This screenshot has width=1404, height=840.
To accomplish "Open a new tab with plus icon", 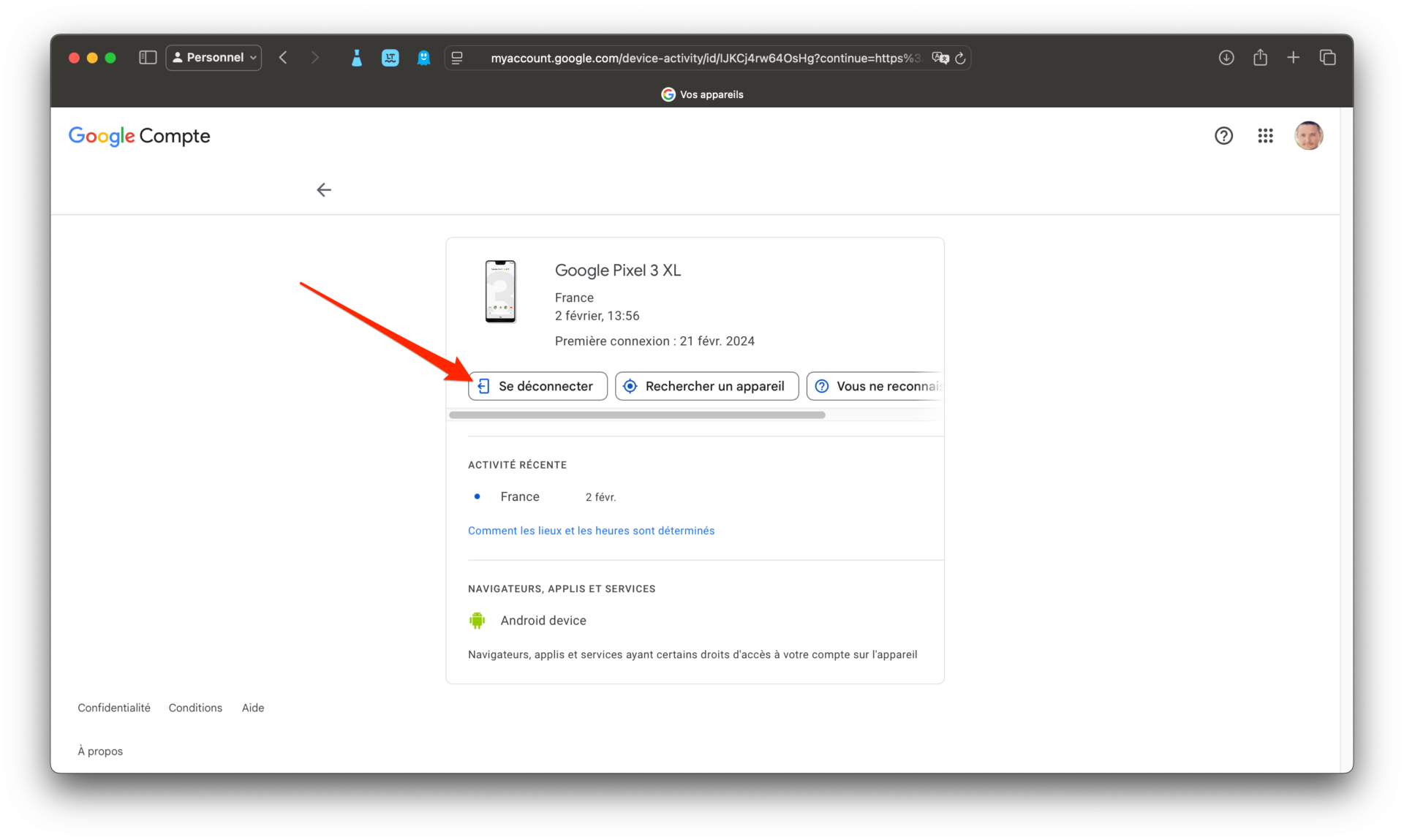I will 1294,58.
